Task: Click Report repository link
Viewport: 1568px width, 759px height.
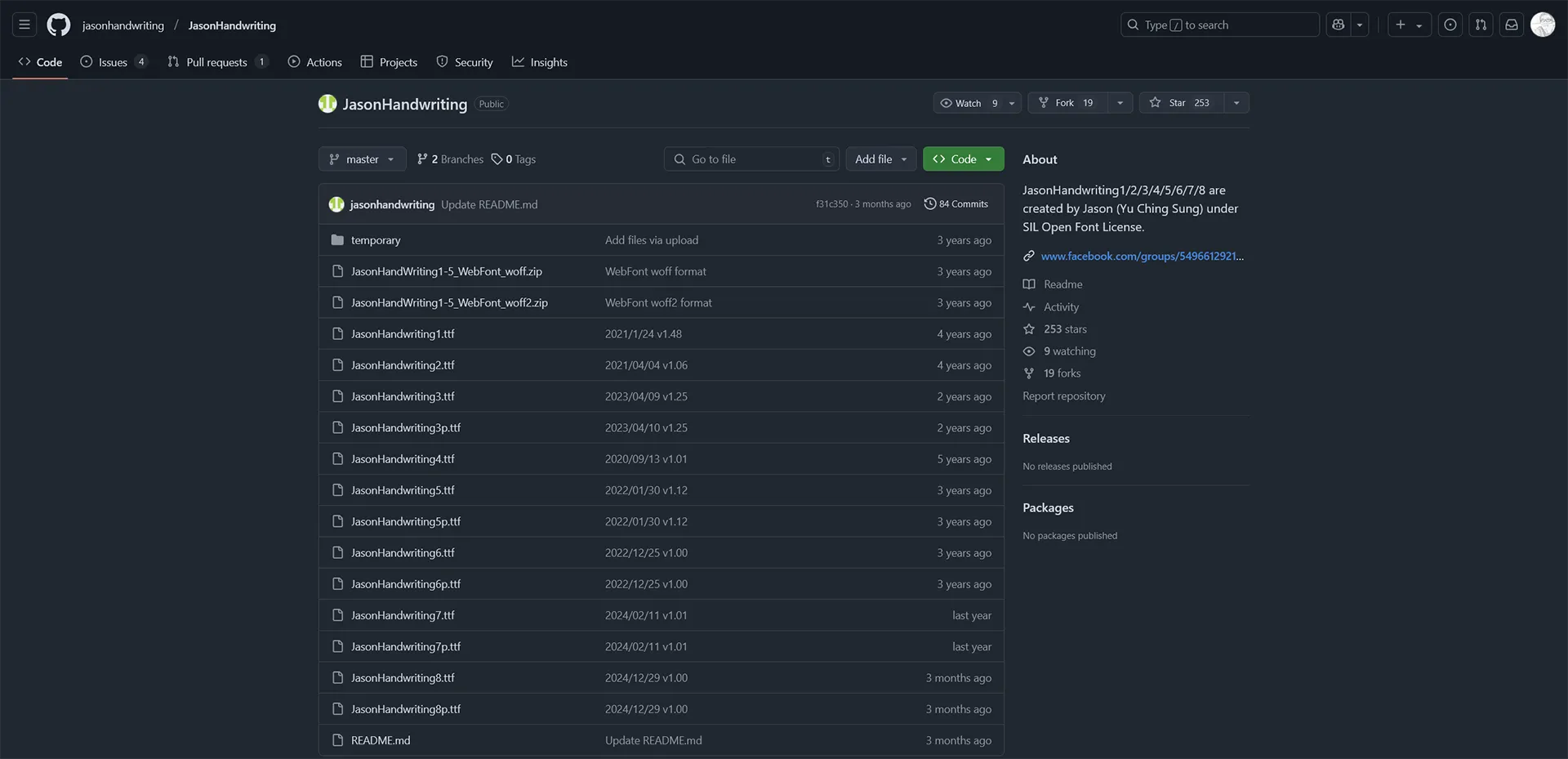Action: click(x=1064, y=396)
